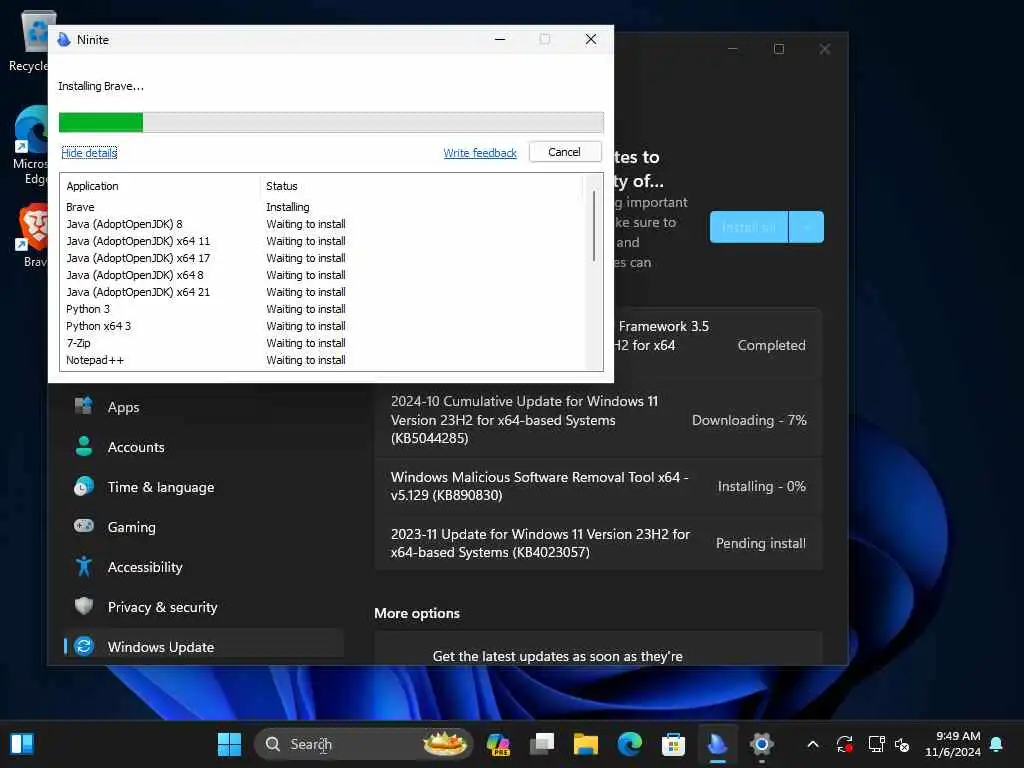Select the Microsoft Edge desktop shortcut
This screenshot has height=768, width=1024.
30,145
